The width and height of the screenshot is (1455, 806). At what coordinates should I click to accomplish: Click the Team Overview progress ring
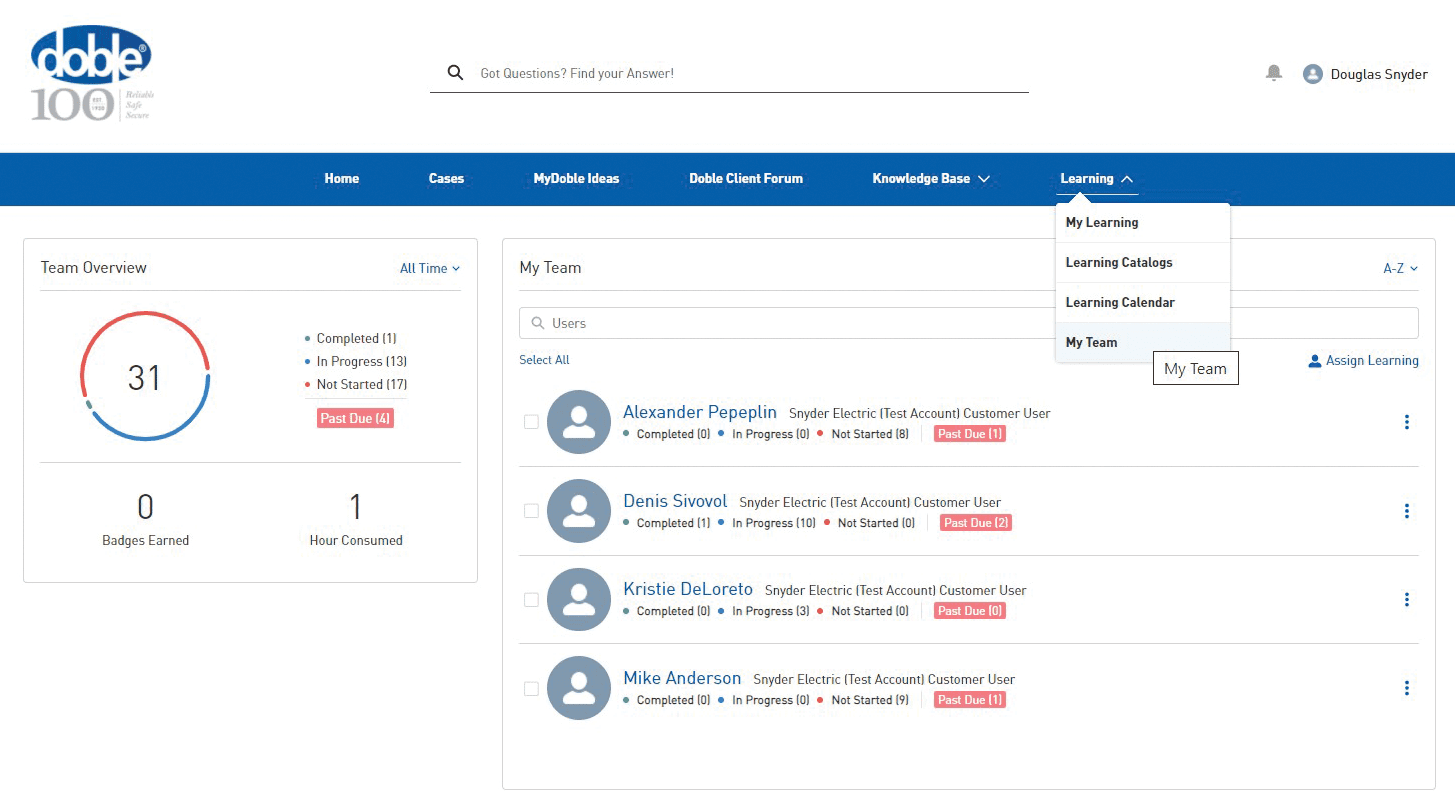145,376
